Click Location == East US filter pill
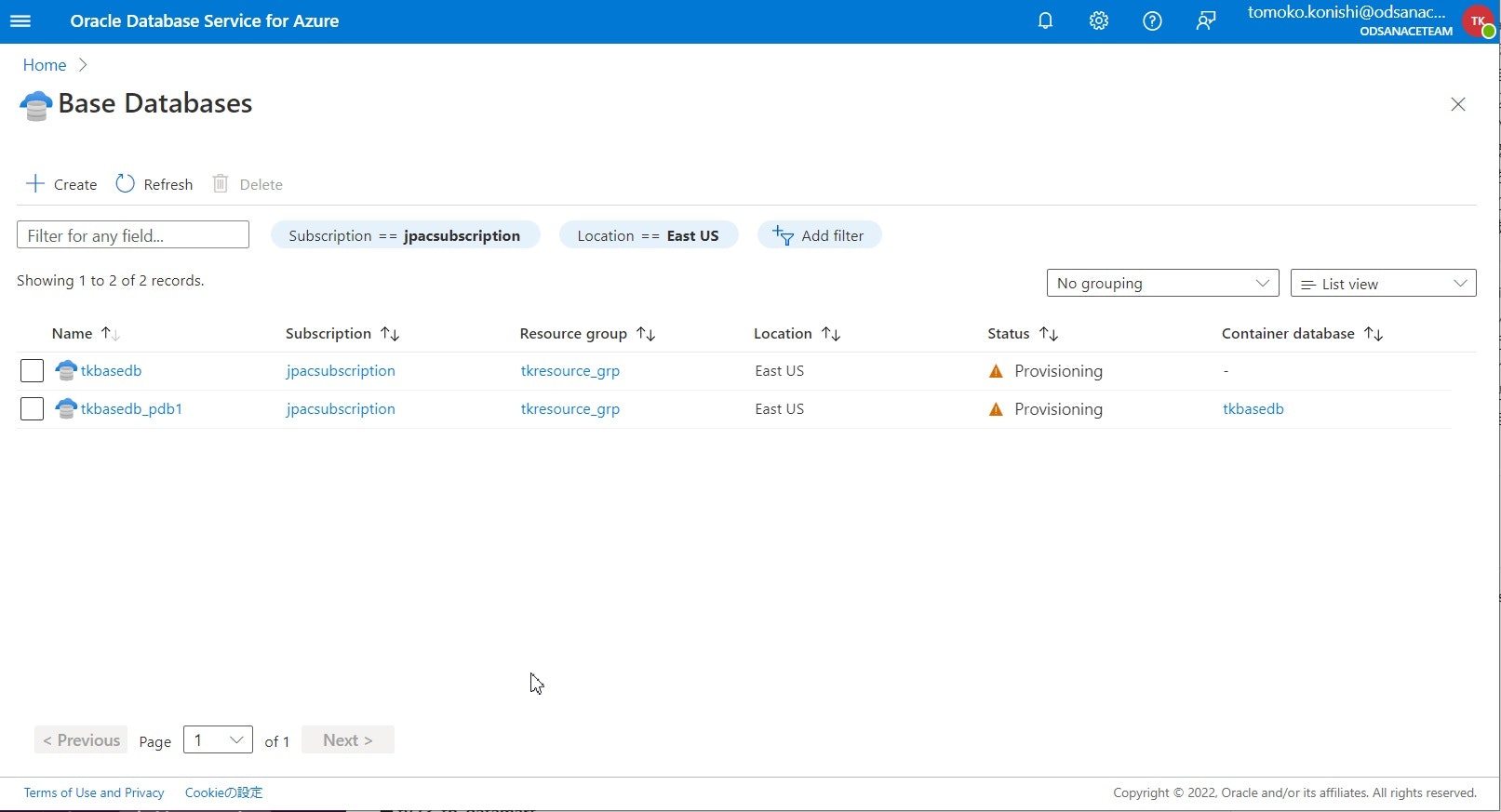 click(x=648, y=235)
